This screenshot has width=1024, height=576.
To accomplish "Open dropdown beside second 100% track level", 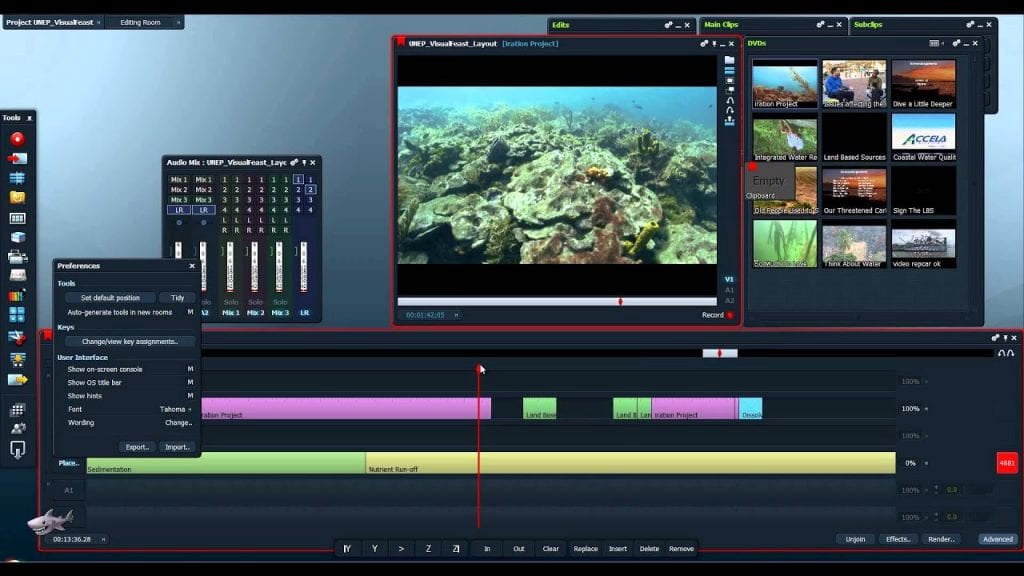I will point(926,409).
